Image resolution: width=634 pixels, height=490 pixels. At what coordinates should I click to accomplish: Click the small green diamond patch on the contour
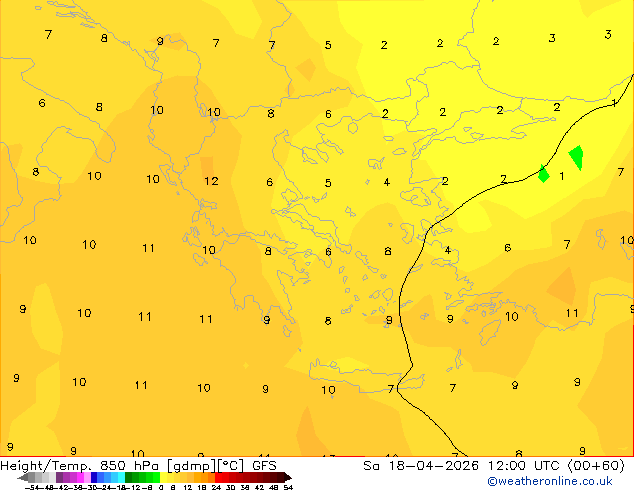click(x=543, y=174)
